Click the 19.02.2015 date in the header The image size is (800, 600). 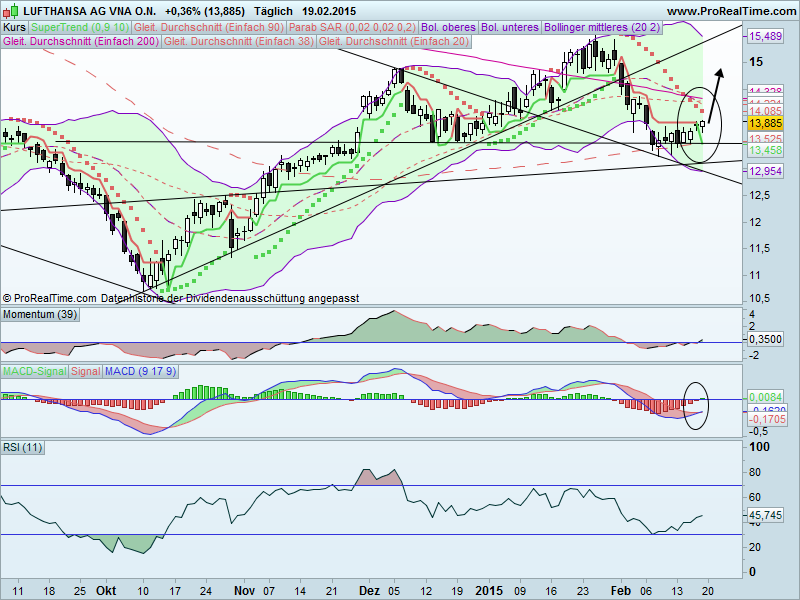(329, 11)
